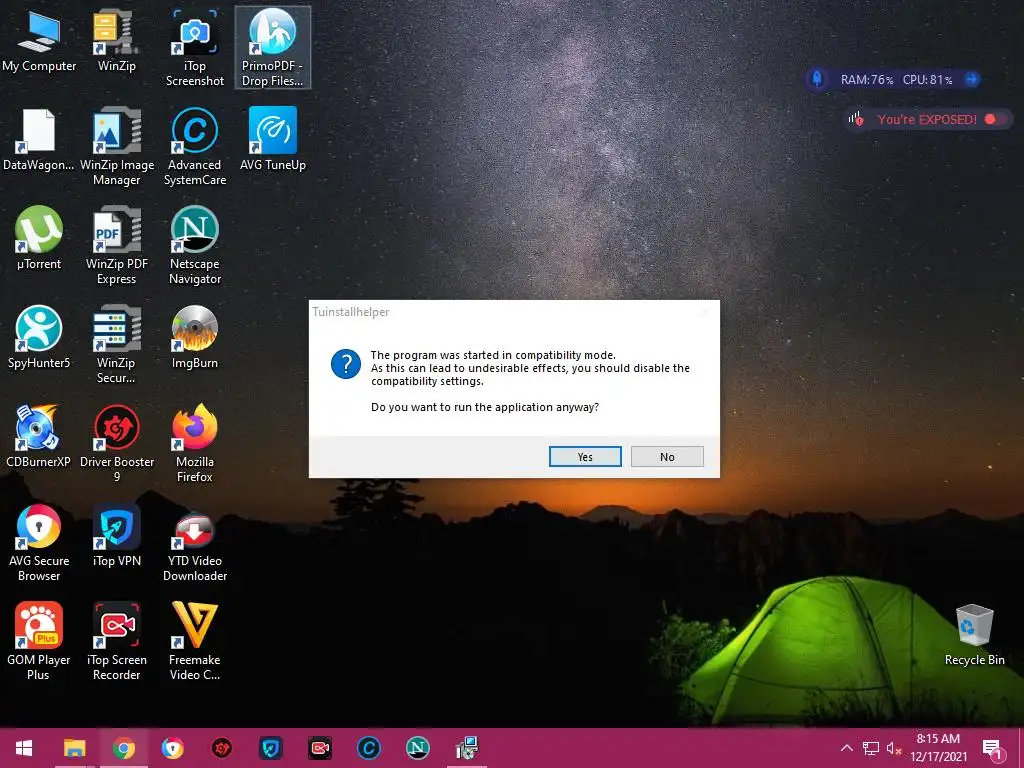
Task: Open Driver Booster from the taskbar
Action: (x=221, y=748)
